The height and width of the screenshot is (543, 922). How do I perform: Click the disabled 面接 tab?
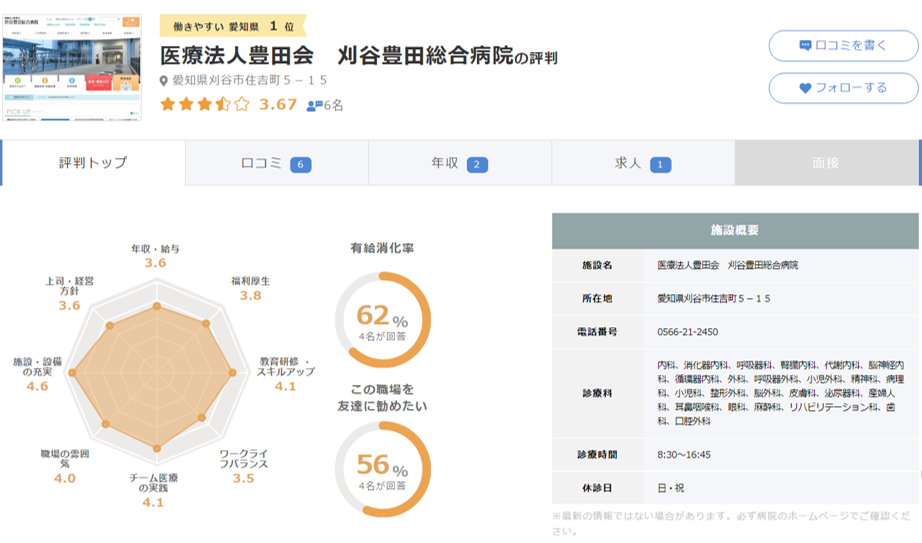point(826,163)
